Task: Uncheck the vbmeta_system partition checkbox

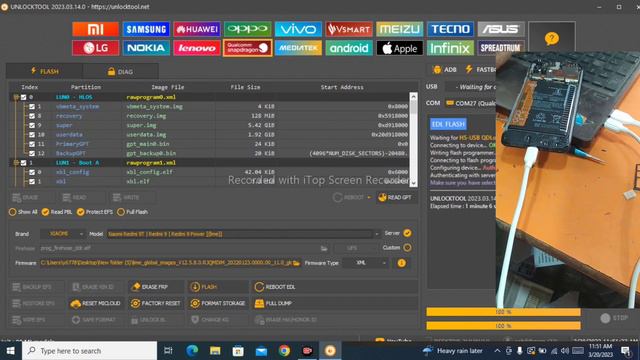Action: [x=32, y=107]
